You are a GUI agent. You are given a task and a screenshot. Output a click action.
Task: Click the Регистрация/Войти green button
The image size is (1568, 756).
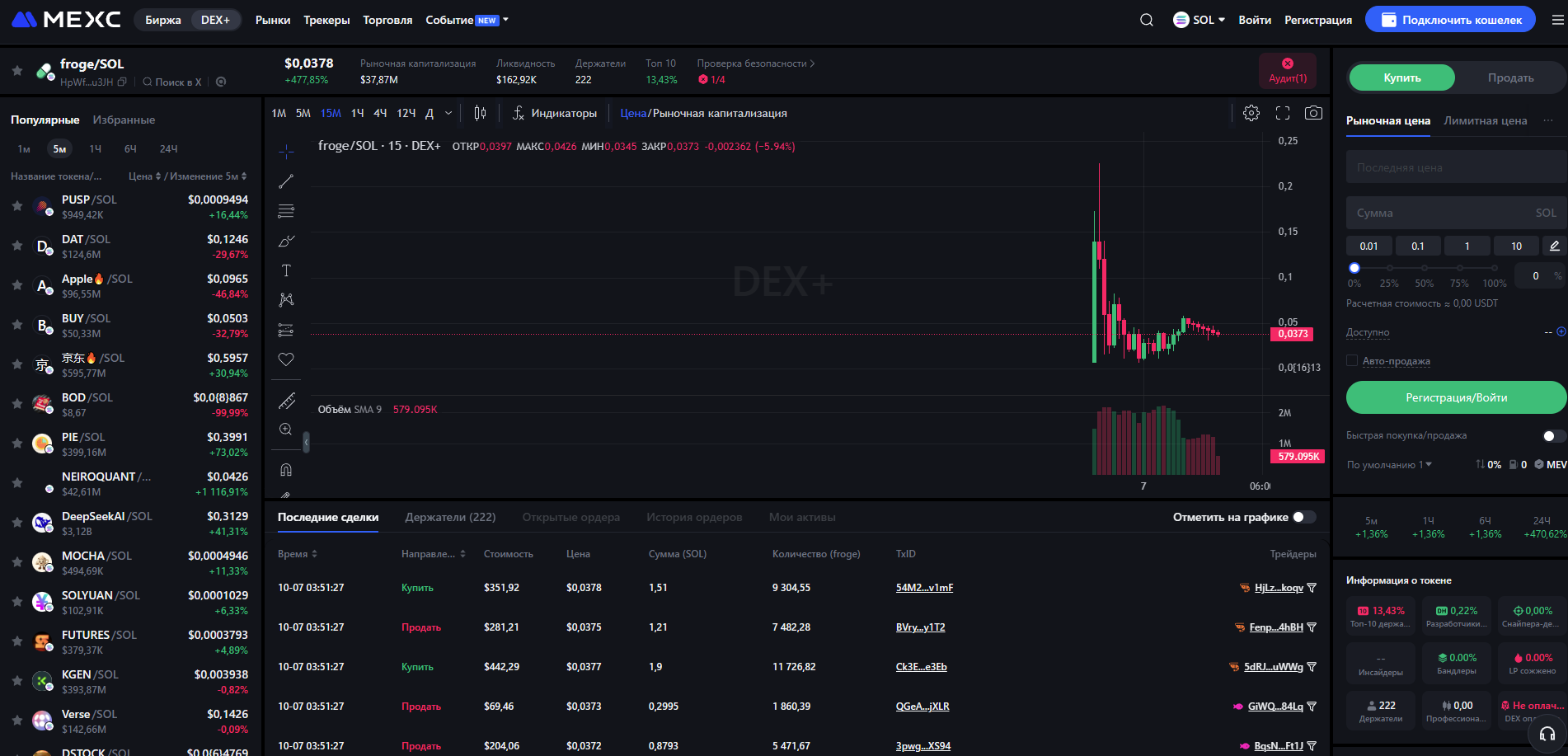click(1456, 397)
